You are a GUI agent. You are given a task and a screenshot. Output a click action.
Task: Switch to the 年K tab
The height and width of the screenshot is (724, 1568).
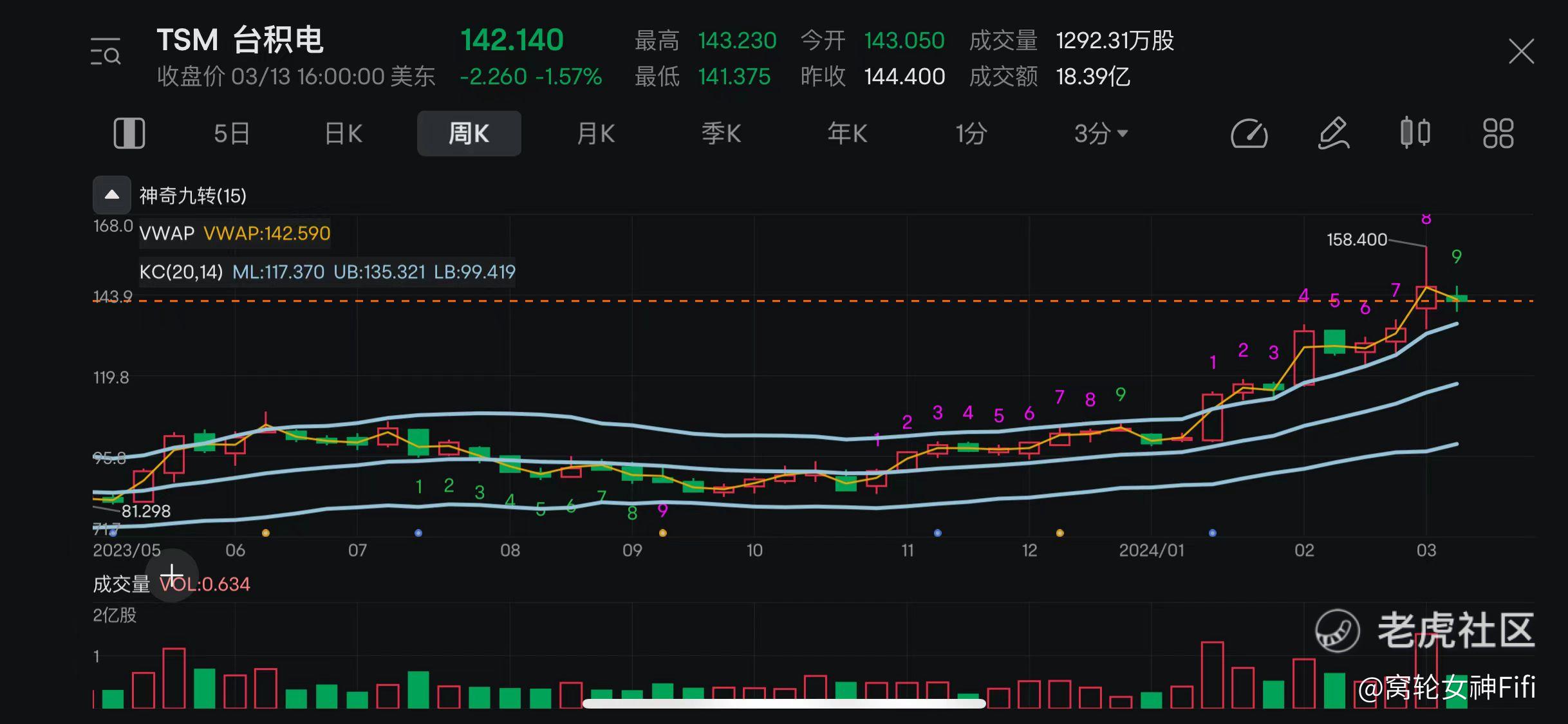pyautogui.click(x=847, y=134)
